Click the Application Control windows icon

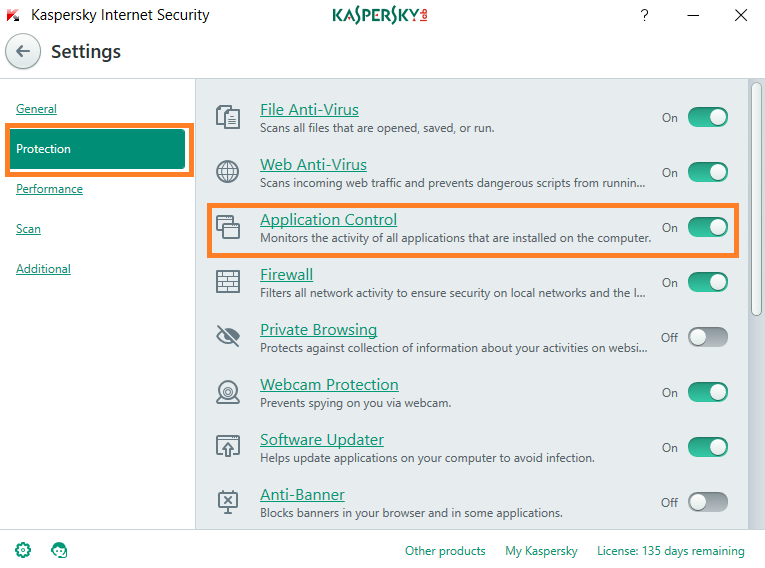pyautogui.click(x=228, y=227)
